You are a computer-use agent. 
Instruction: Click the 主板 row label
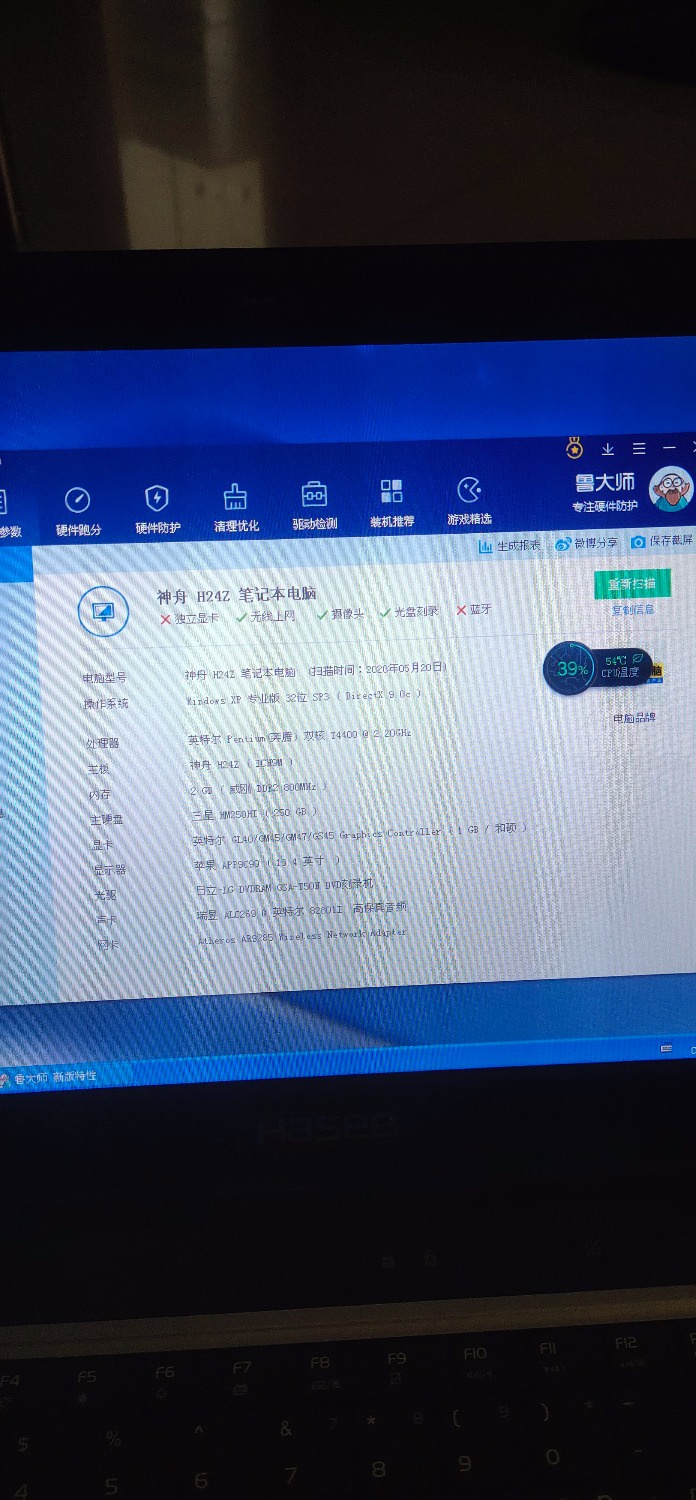pyautogui.click(x=98, y=769)
